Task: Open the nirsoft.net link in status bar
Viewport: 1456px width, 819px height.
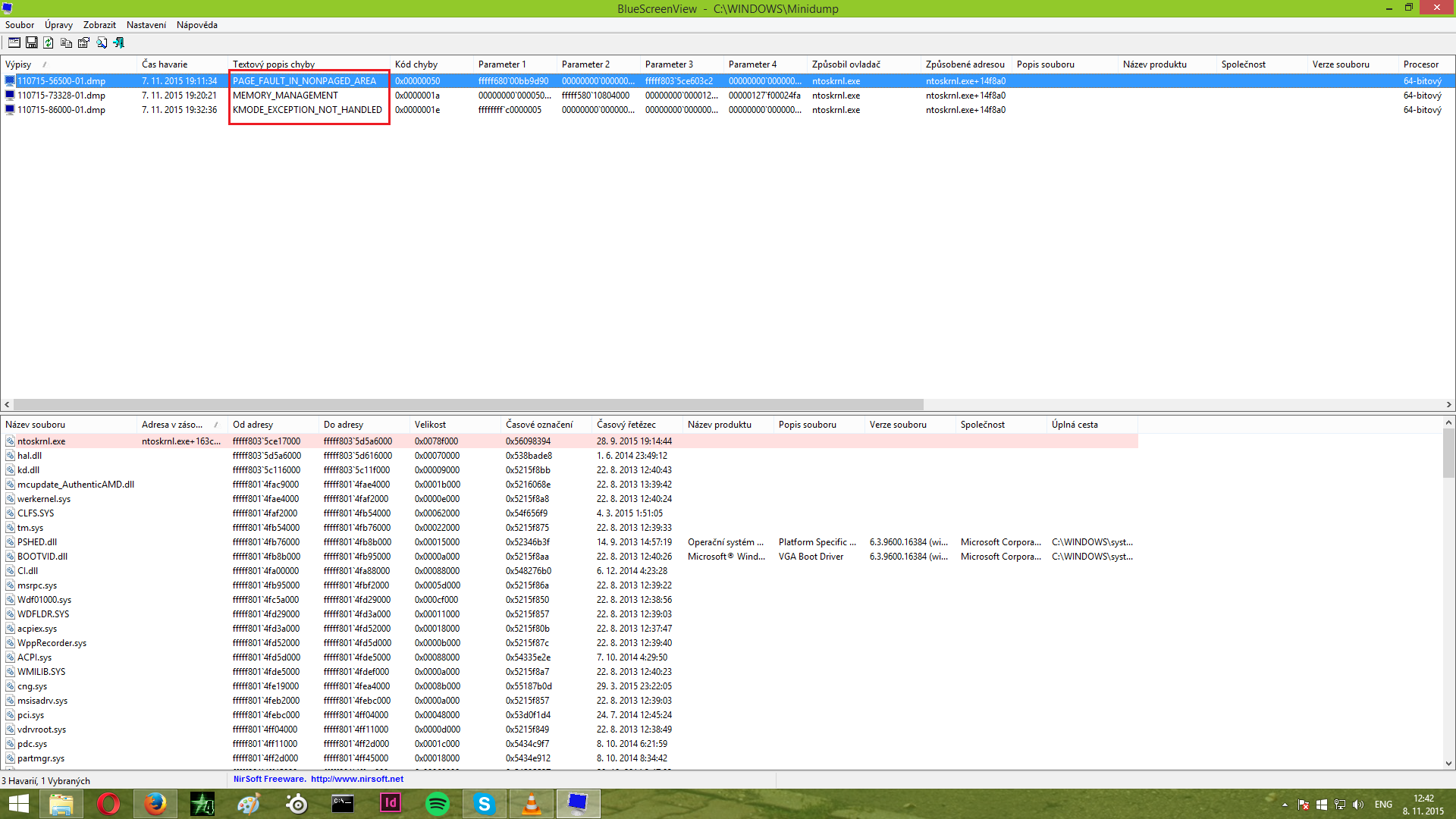Action: tap(356, 779)
